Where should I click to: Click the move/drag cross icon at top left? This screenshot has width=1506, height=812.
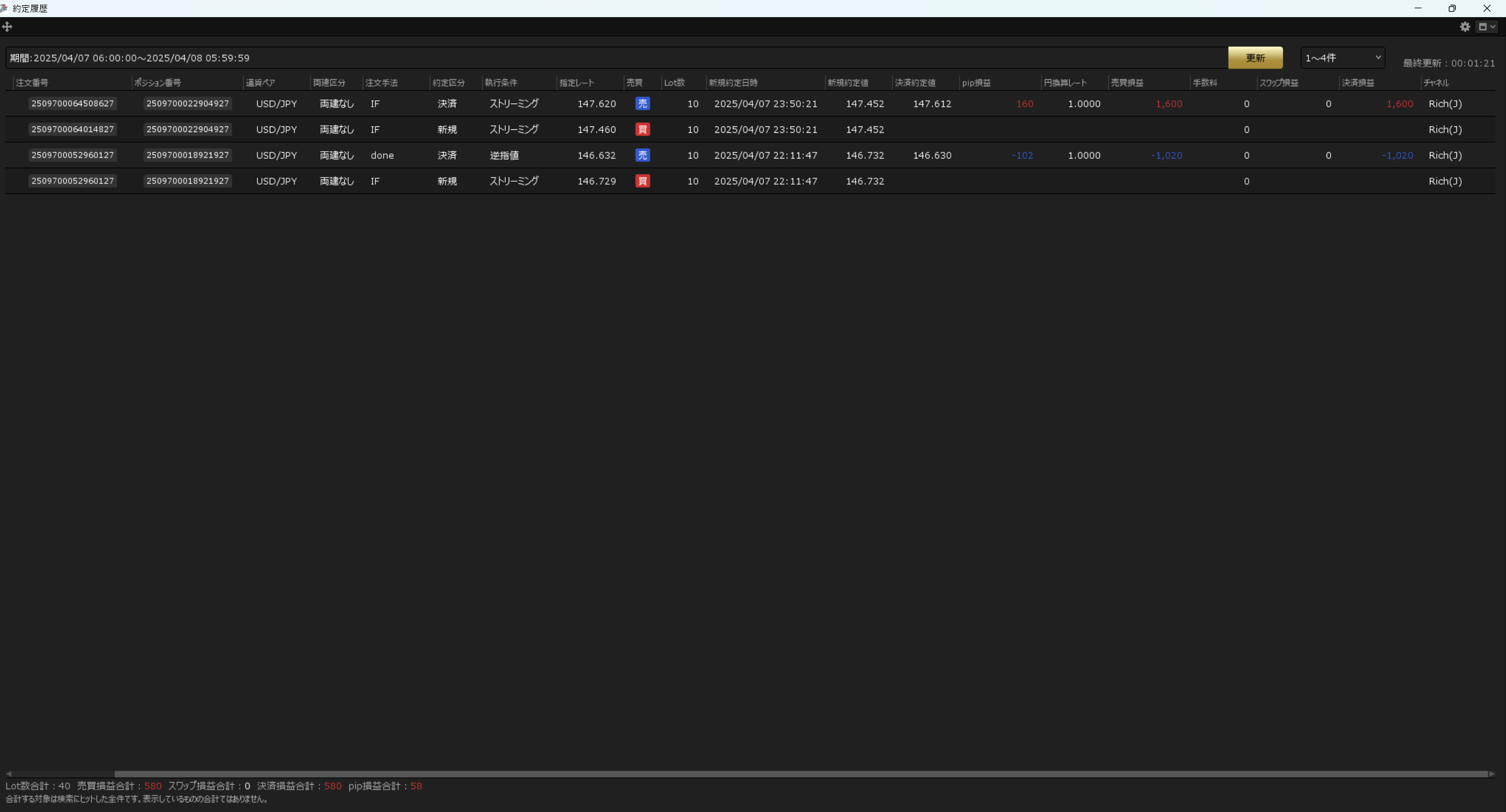coord(7,27)
